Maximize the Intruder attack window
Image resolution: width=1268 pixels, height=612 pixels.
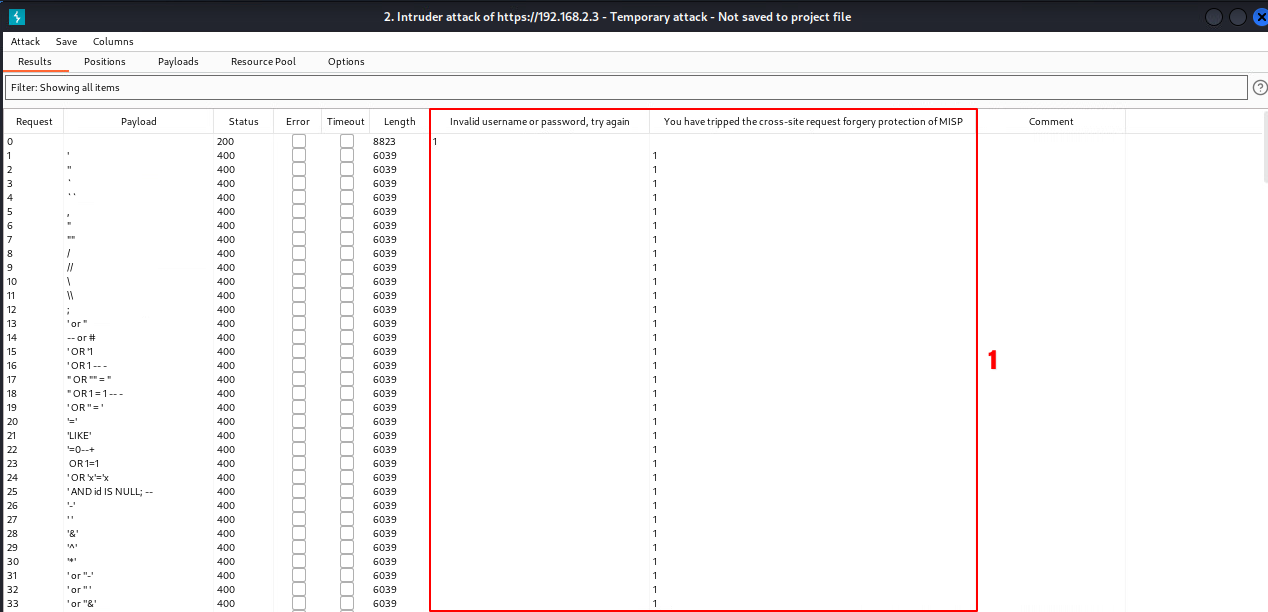1237,17
